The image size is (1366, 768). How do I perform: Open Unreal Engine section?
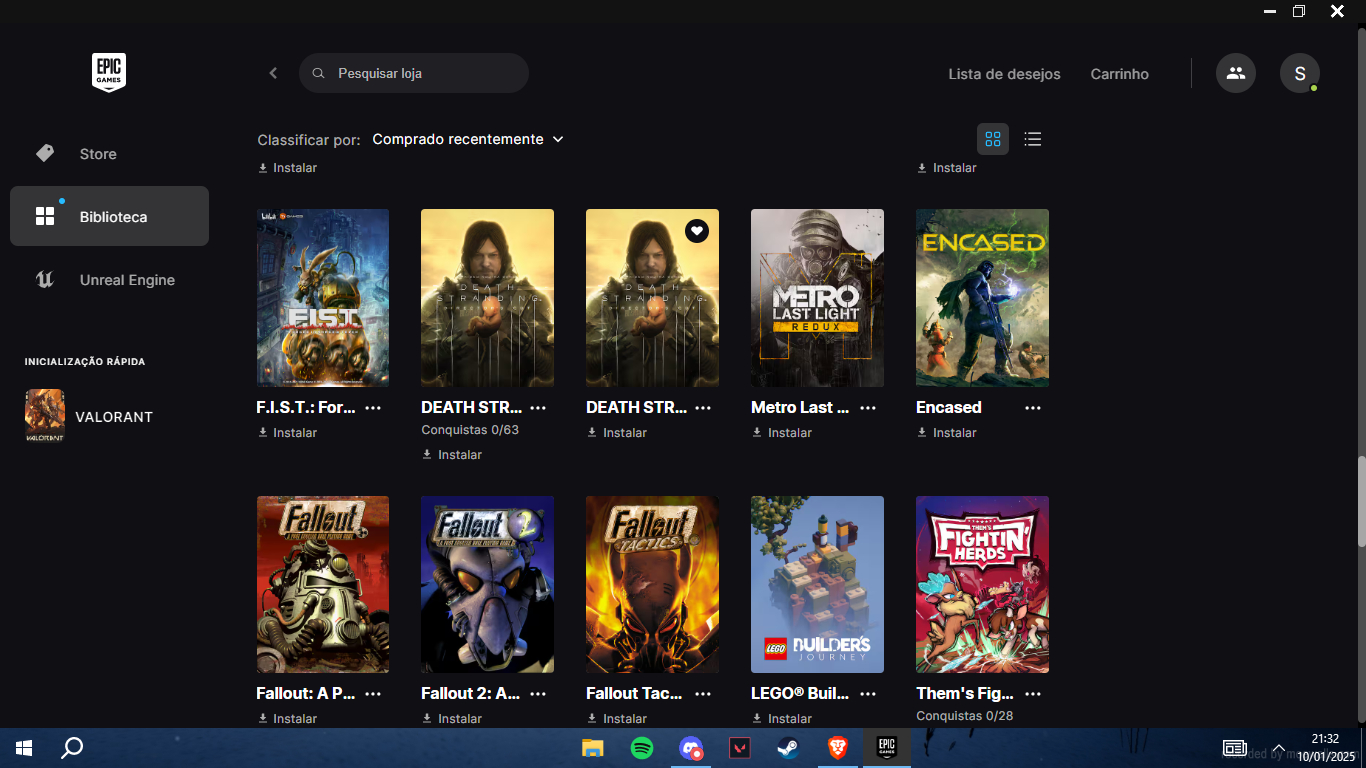[109, 280]
